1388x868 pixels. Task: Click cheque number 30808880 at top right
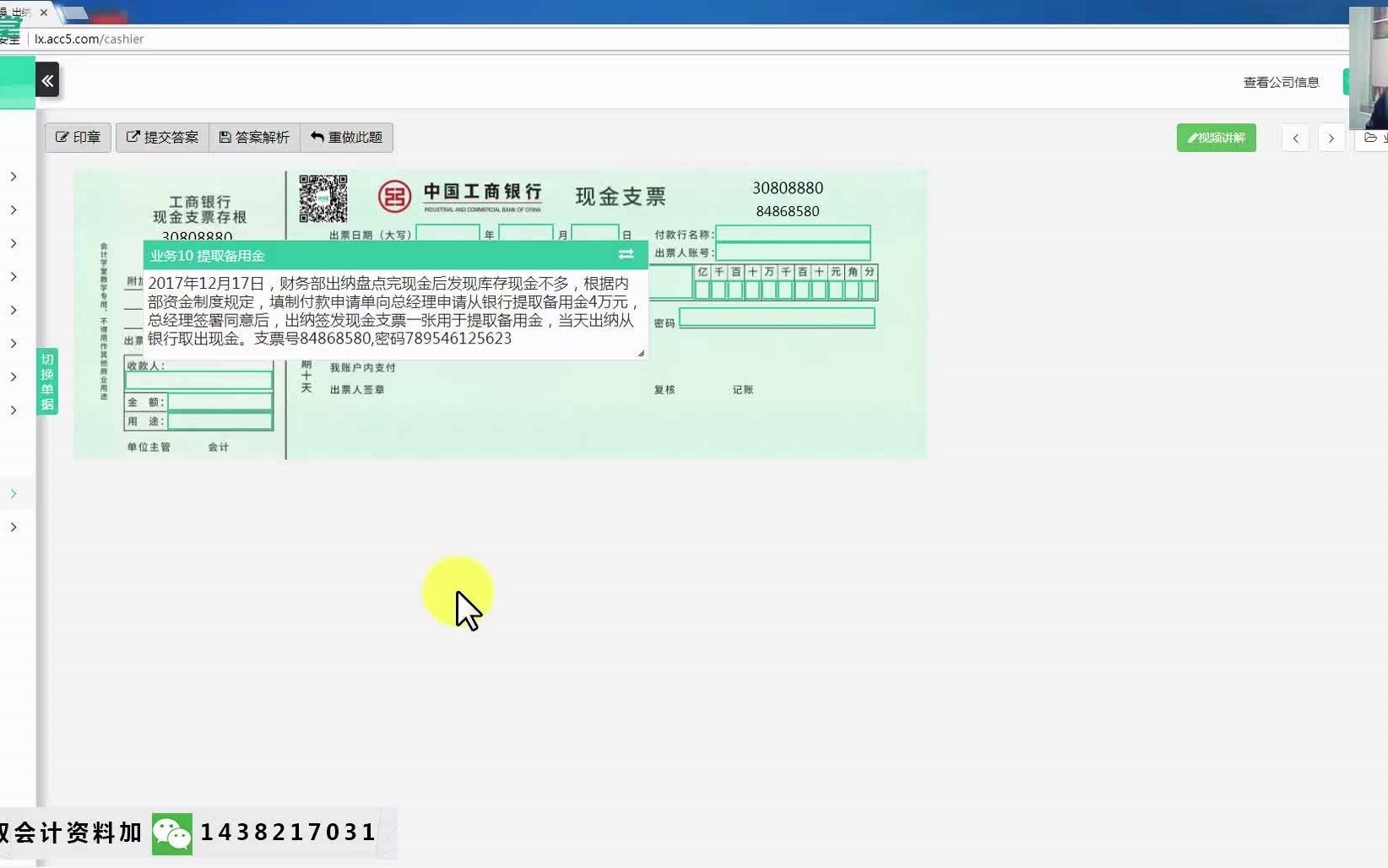788,187
